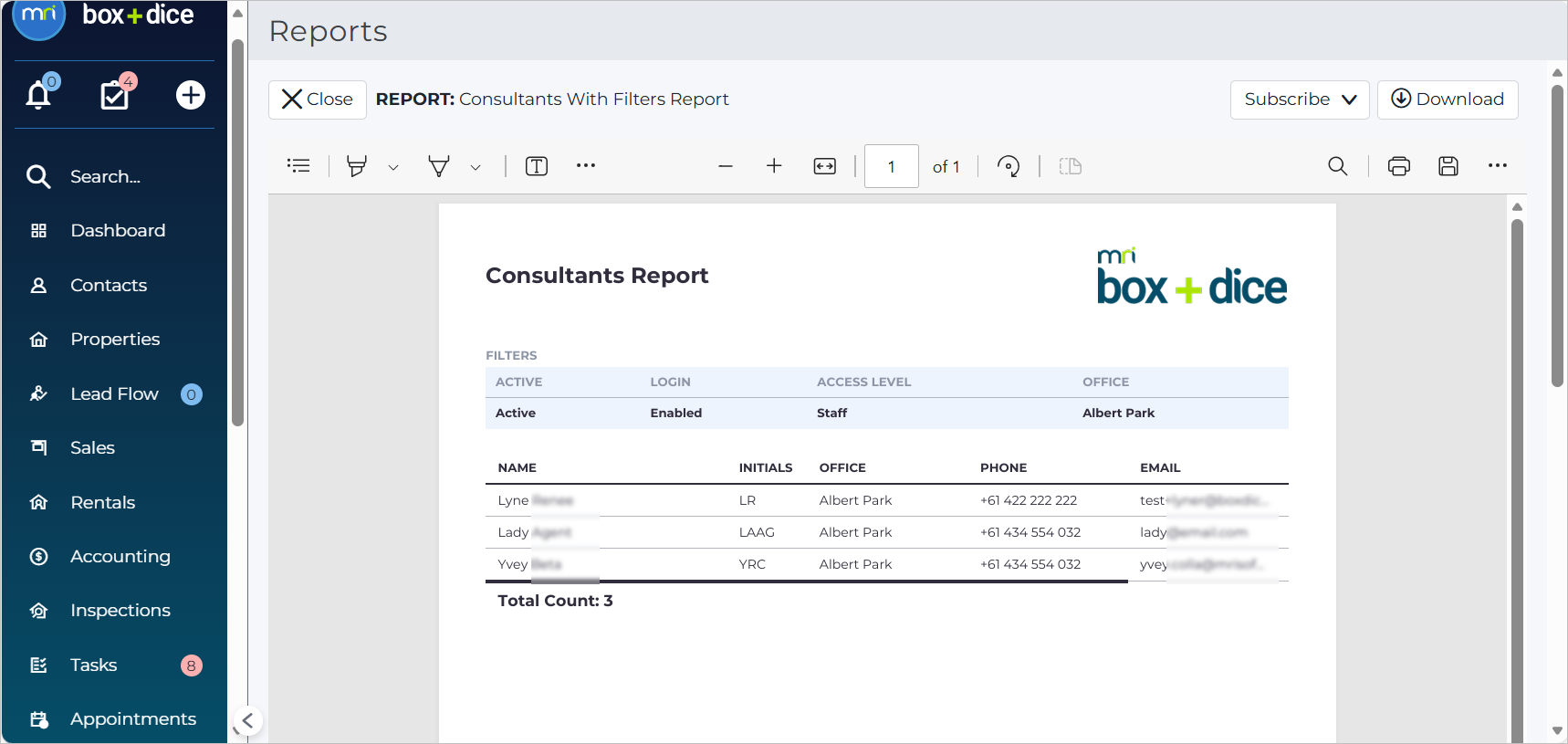This screenshot has width=1568, height=744.
Task: Click the add text tool icon
Action: (x=537, y=166)
